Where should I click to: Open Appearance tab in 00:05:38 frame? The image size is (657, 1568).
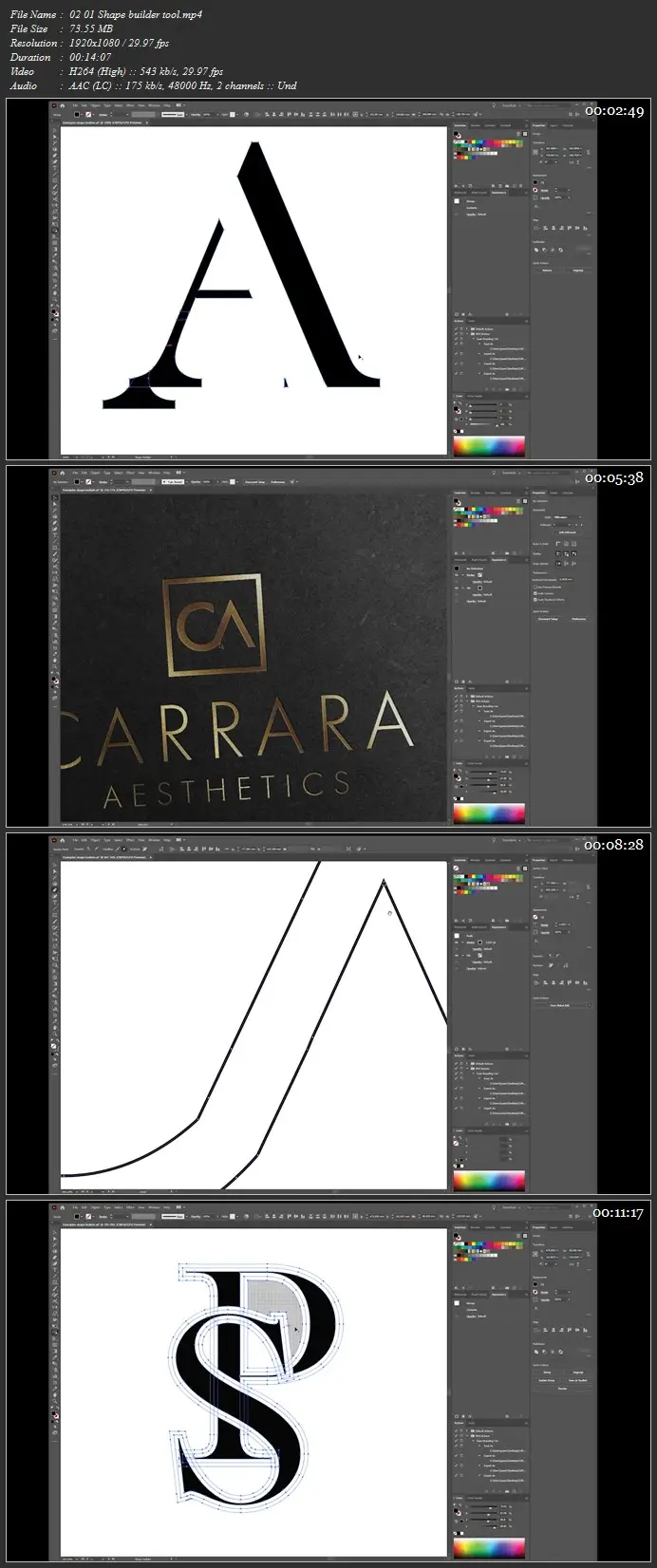pyautogui.click(x=498, y=560)
